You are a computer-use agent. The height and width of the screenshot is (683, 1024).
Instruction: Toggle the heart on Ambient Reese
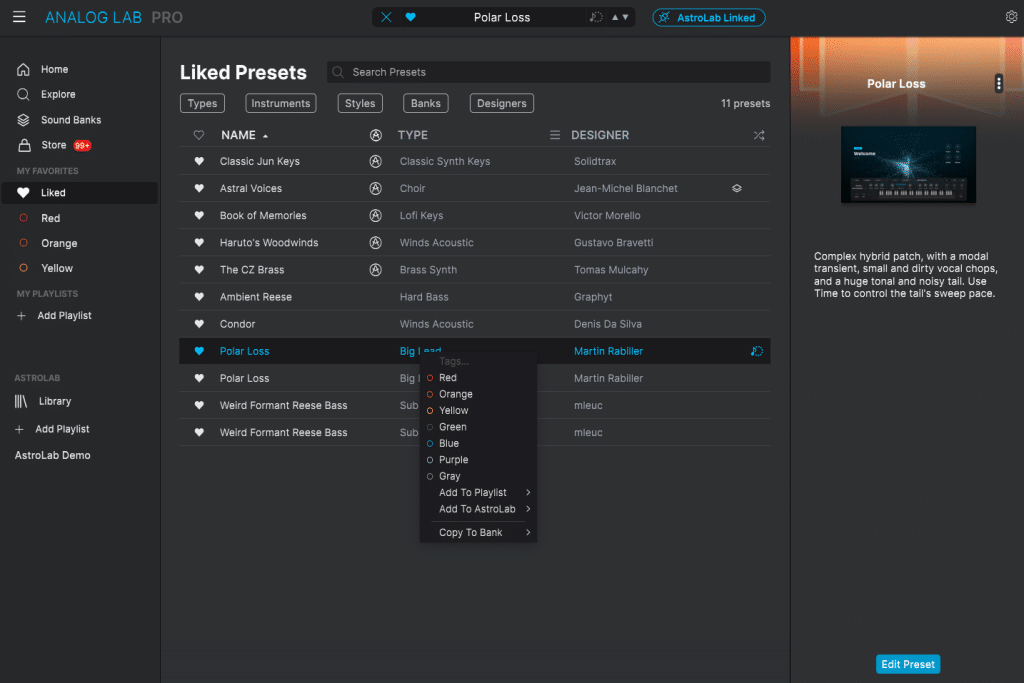pyautogui.click(x=199, y=297)
